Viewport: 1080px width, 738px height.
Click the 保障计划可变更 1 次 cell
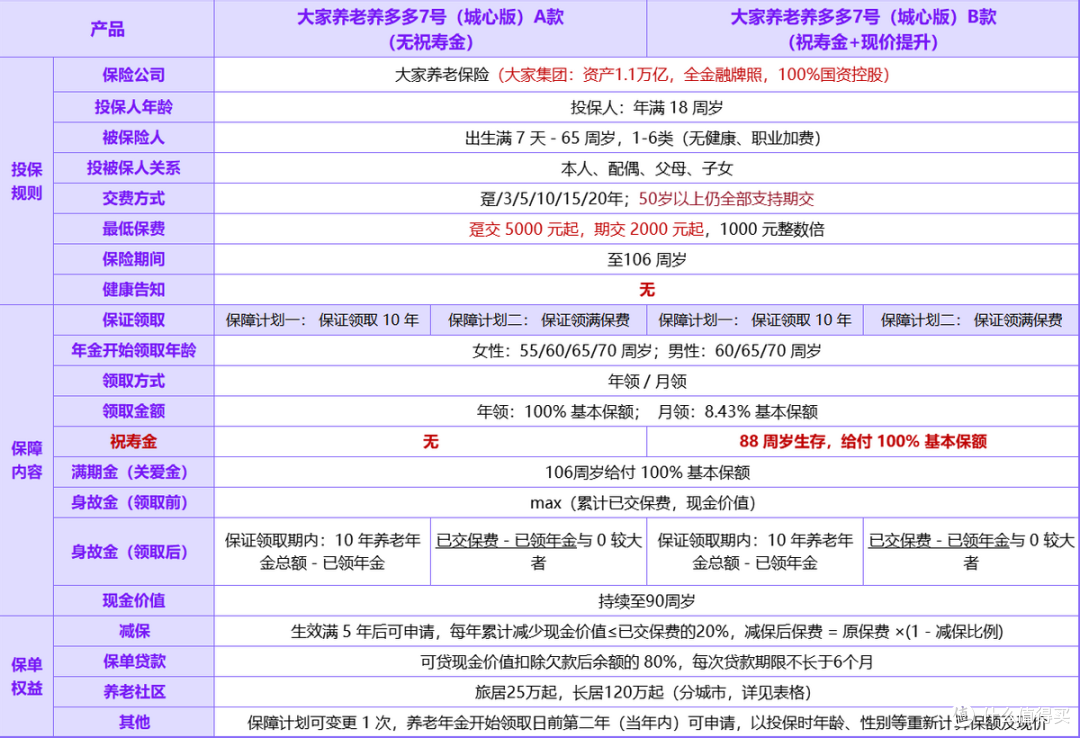(647, 722)
